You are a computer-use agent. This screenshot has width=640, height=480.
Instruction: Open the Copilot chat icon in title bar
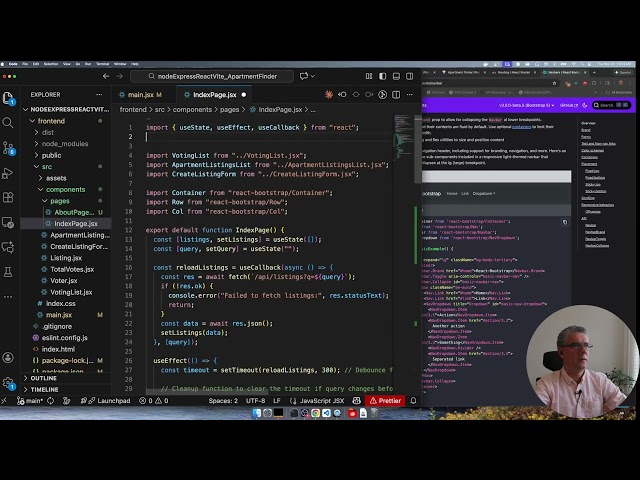pos(304,76)
